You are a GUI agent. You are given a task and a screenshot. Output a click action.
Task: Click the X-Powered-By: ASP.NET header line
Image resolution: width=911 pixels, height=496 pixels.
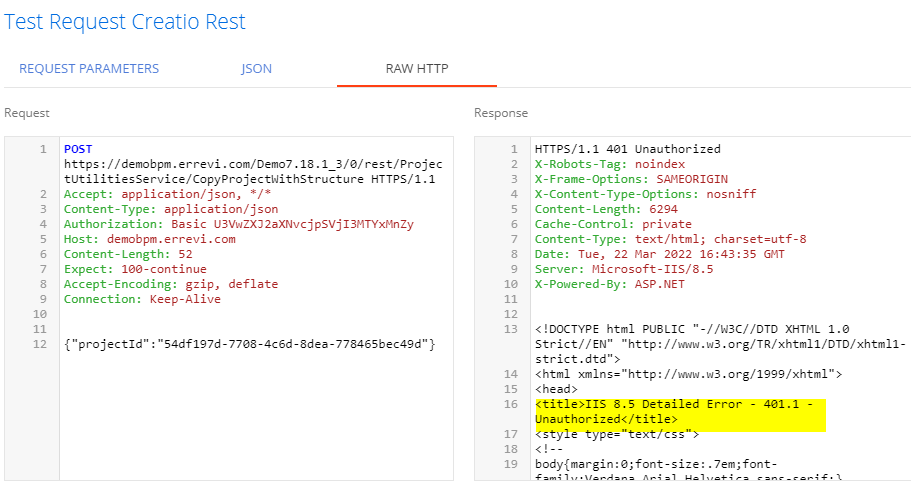coord(609,284)
